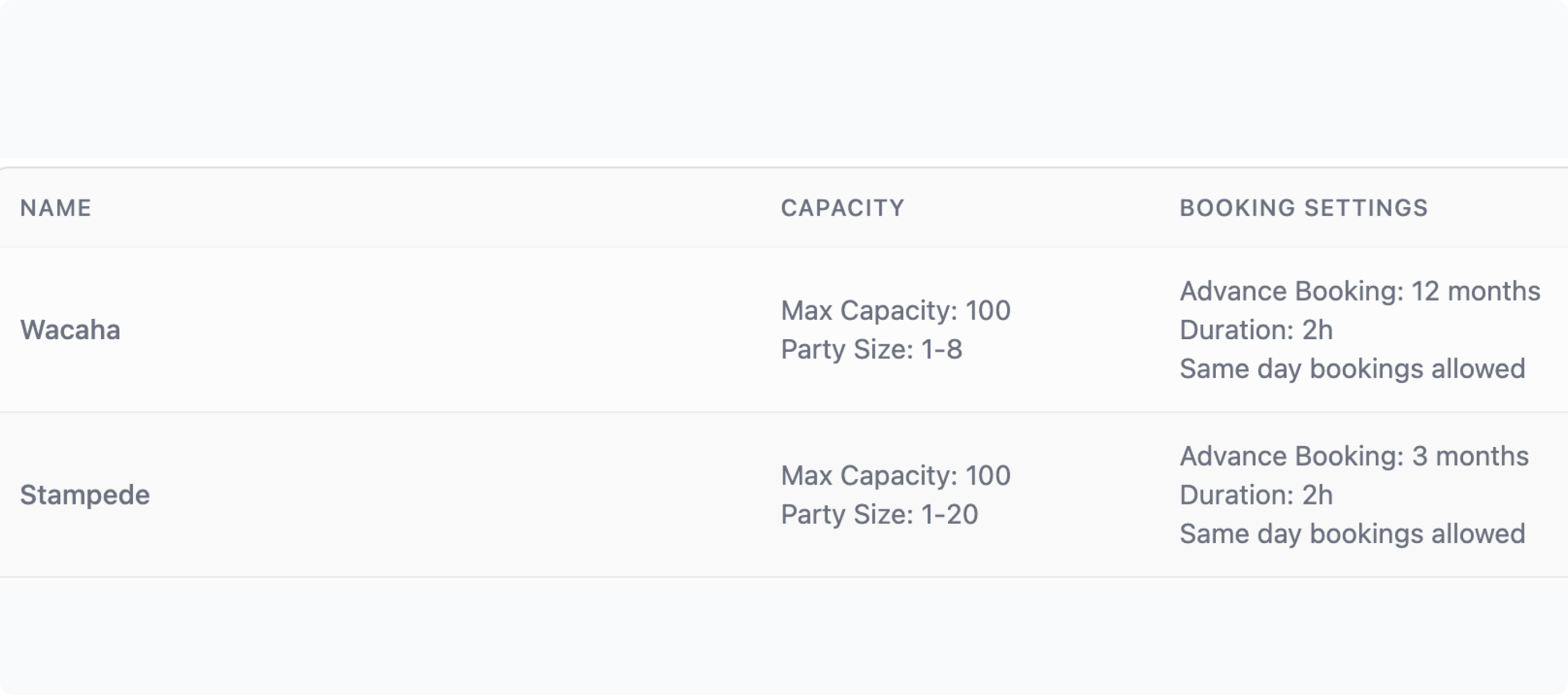Click the BOOKING SETTINGS column header
The width and height of the screenshot is (1568, 695).
(x=1303, y=208)
